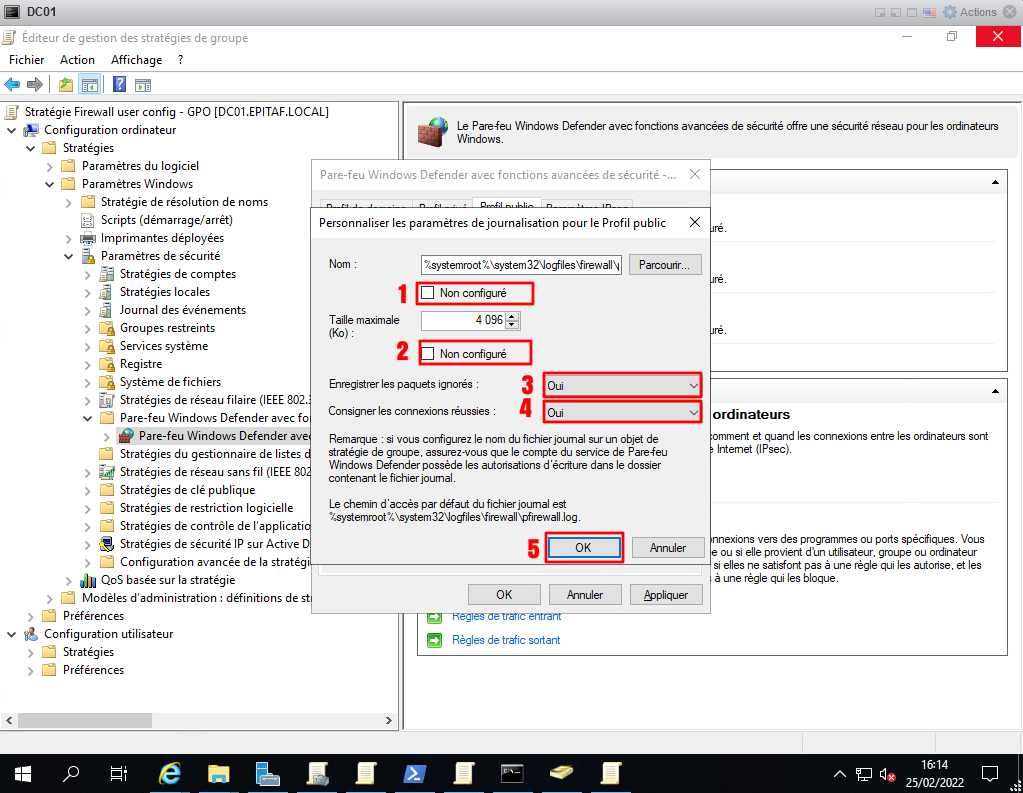Click OK in the journalisation dialog
This screenshot has height=793, width=1023.
click(x=584, y=548)
